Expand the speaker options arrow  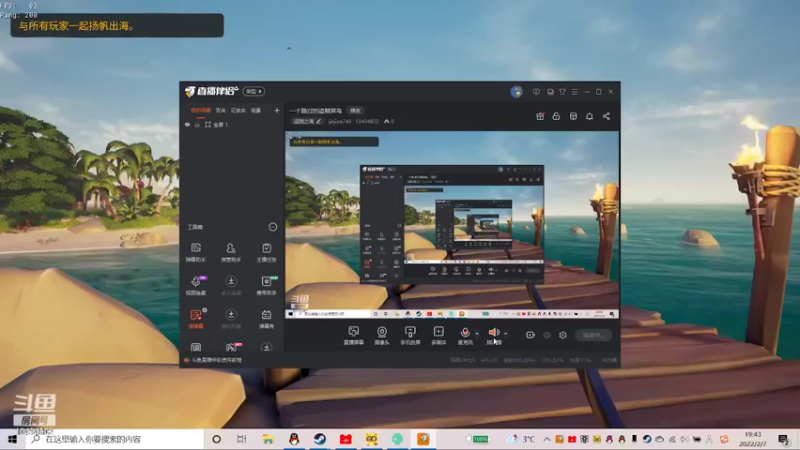tap(506, 334)
